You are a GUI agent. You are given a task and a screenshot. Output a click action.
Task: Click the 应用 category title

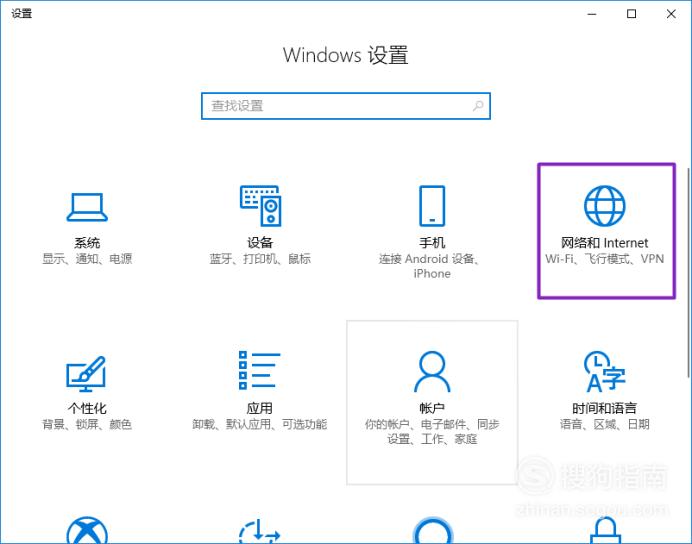click(x=260, y=408)
